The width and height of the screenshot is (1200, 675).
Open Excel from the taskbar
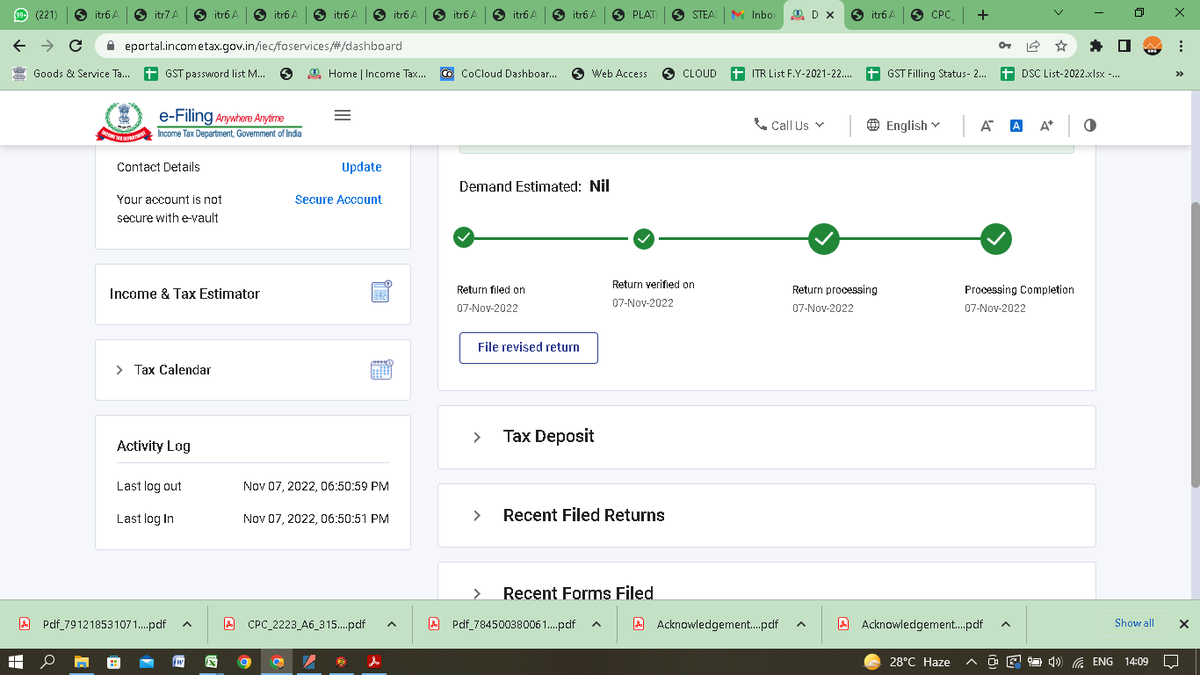pos(212,661)
